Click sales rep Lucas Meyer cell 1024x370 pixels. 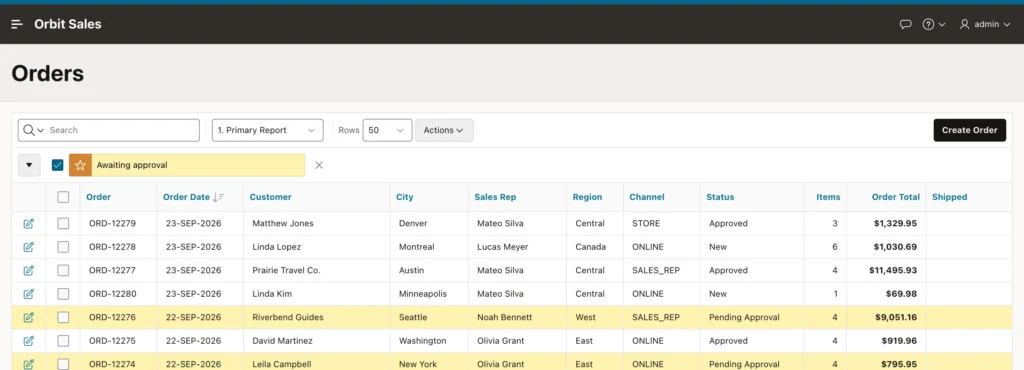click(x=502, y=247)
